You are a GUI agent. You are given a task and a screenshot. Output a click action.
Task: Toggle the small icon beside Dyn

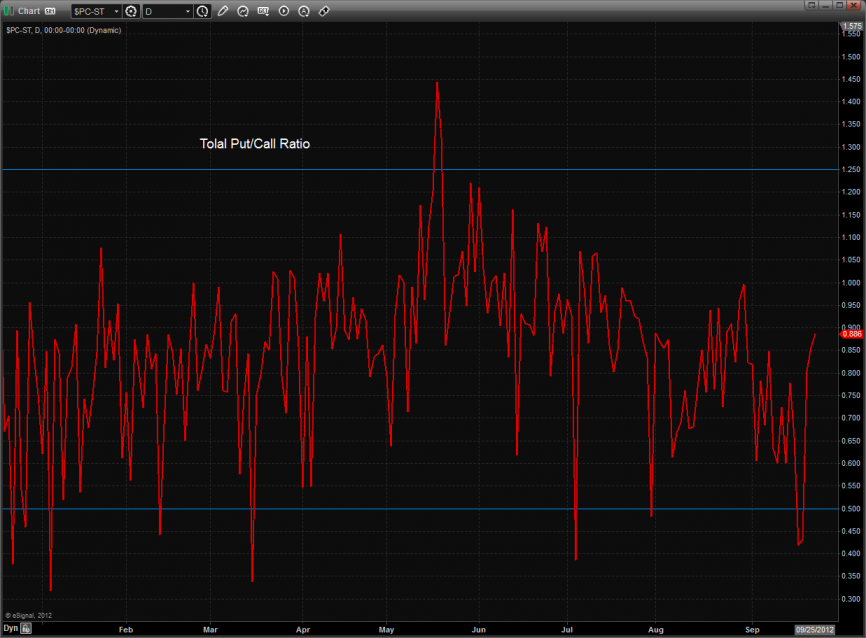(x=27, y=629)
